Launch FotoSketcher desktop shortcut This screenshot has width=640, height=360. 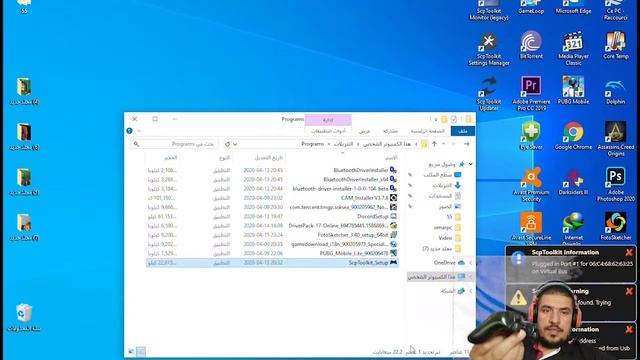[616, 226]
